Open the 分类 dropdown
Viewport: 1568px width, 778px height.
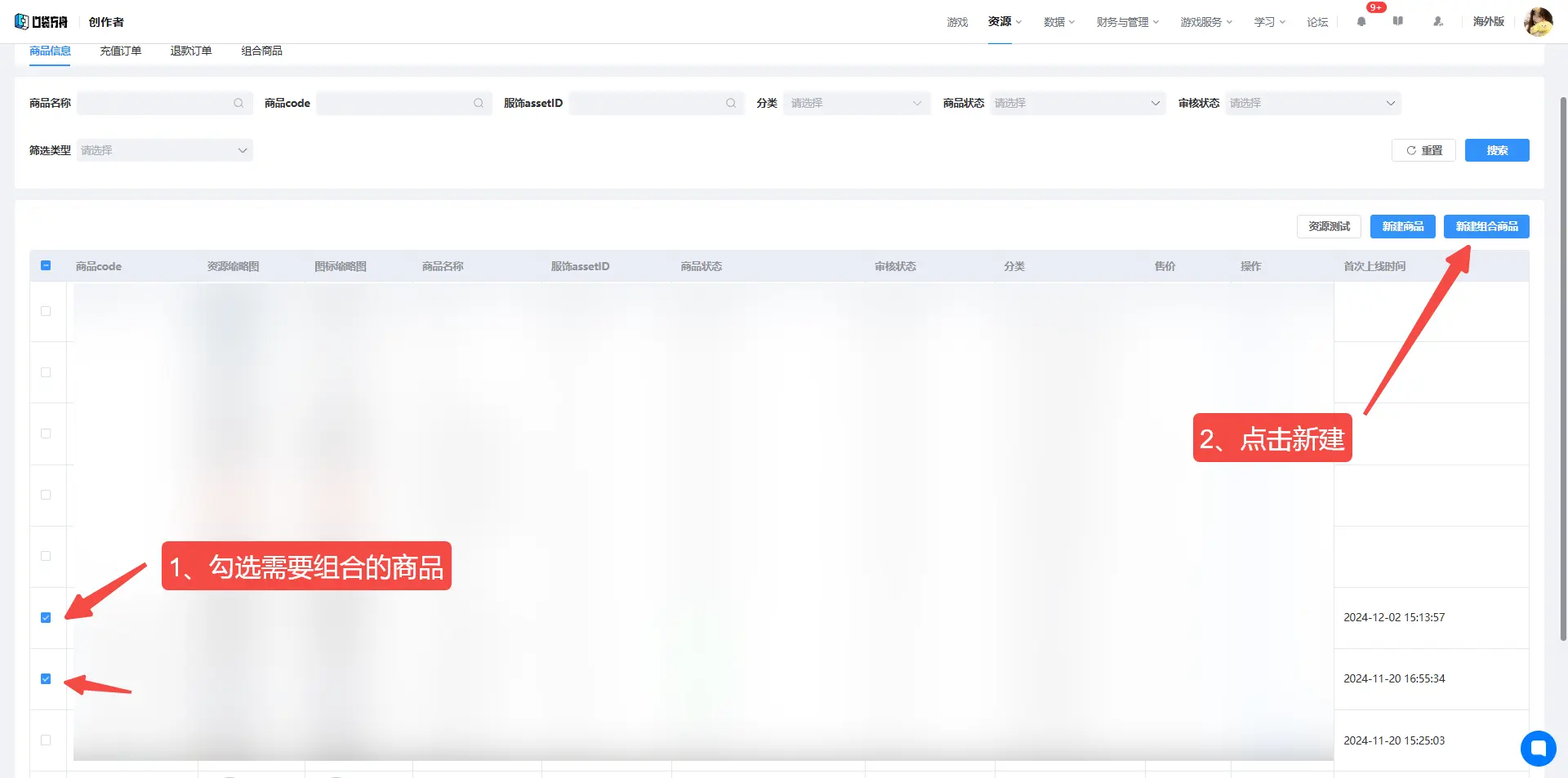click(x=856, y=104)
